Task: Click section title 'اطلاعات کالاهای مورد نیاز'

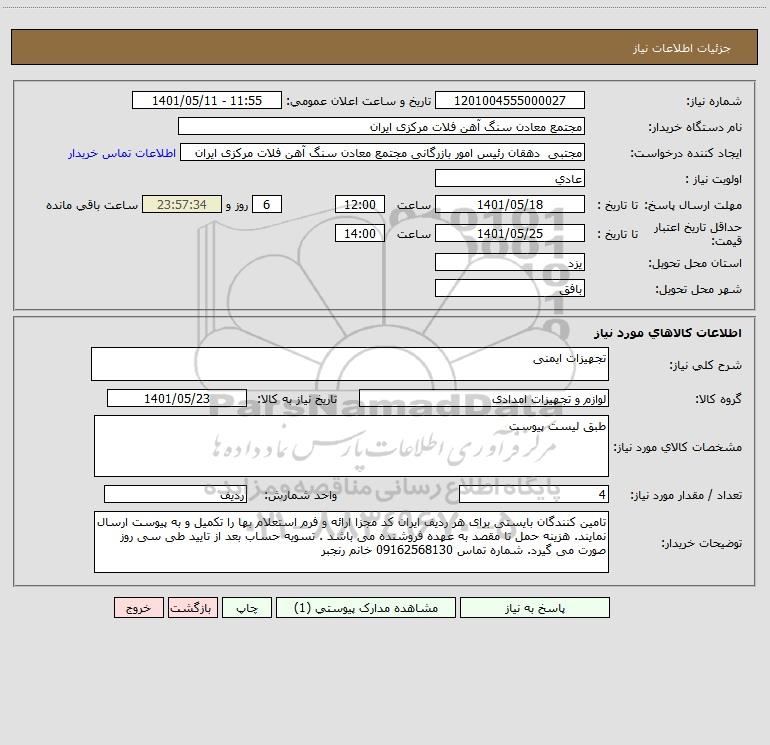Action: (668, 333)
